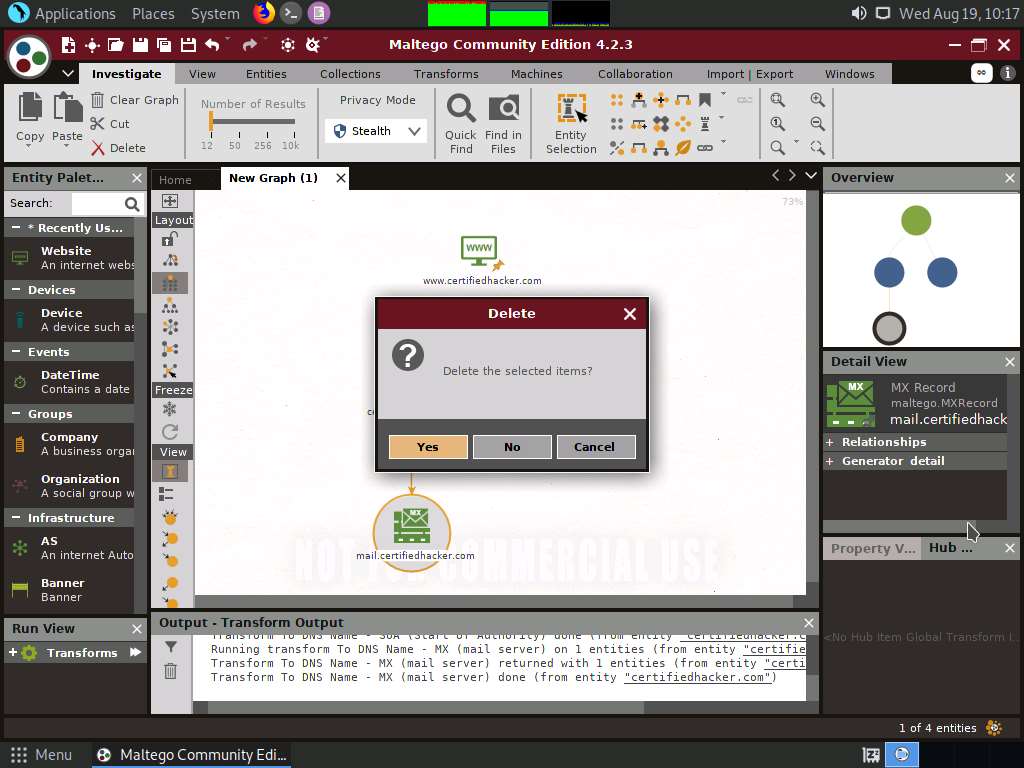
Task: Click the snowflake Freeze layout icon
Action: tap(170, 409)
